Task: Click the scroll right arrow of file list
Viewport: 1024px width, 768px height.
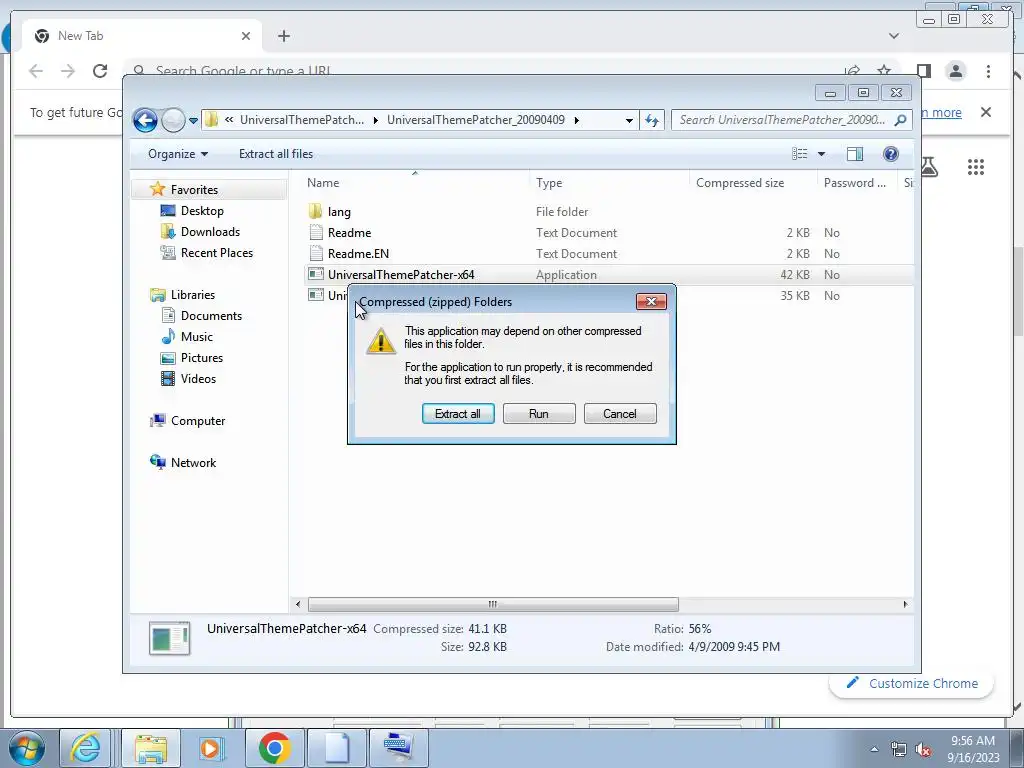Action: pos(905,604)
